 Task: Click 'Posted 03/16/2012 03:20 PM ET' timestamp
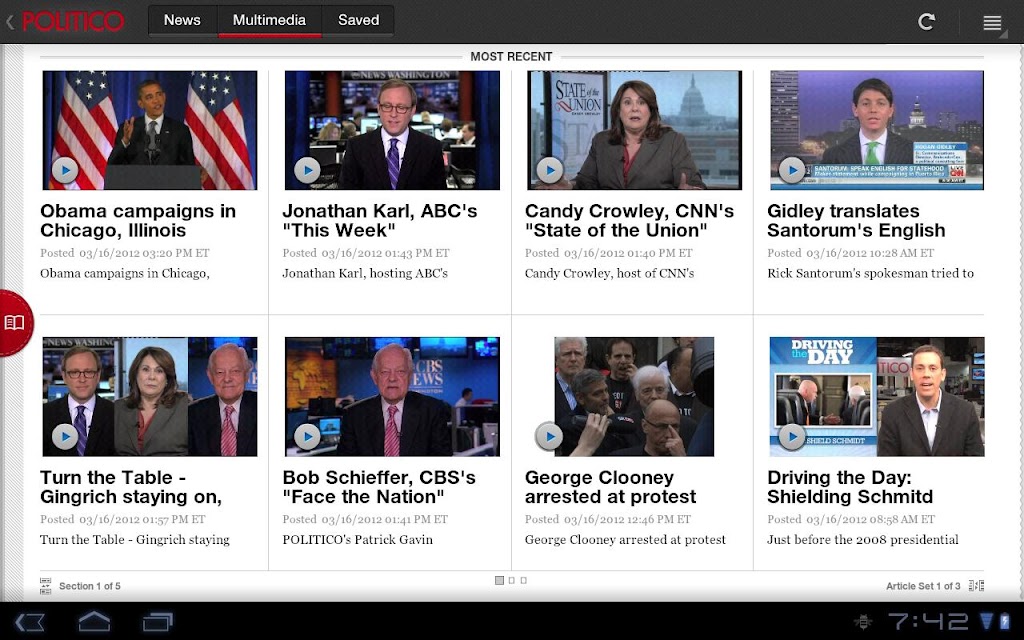(x=125, y=253)
